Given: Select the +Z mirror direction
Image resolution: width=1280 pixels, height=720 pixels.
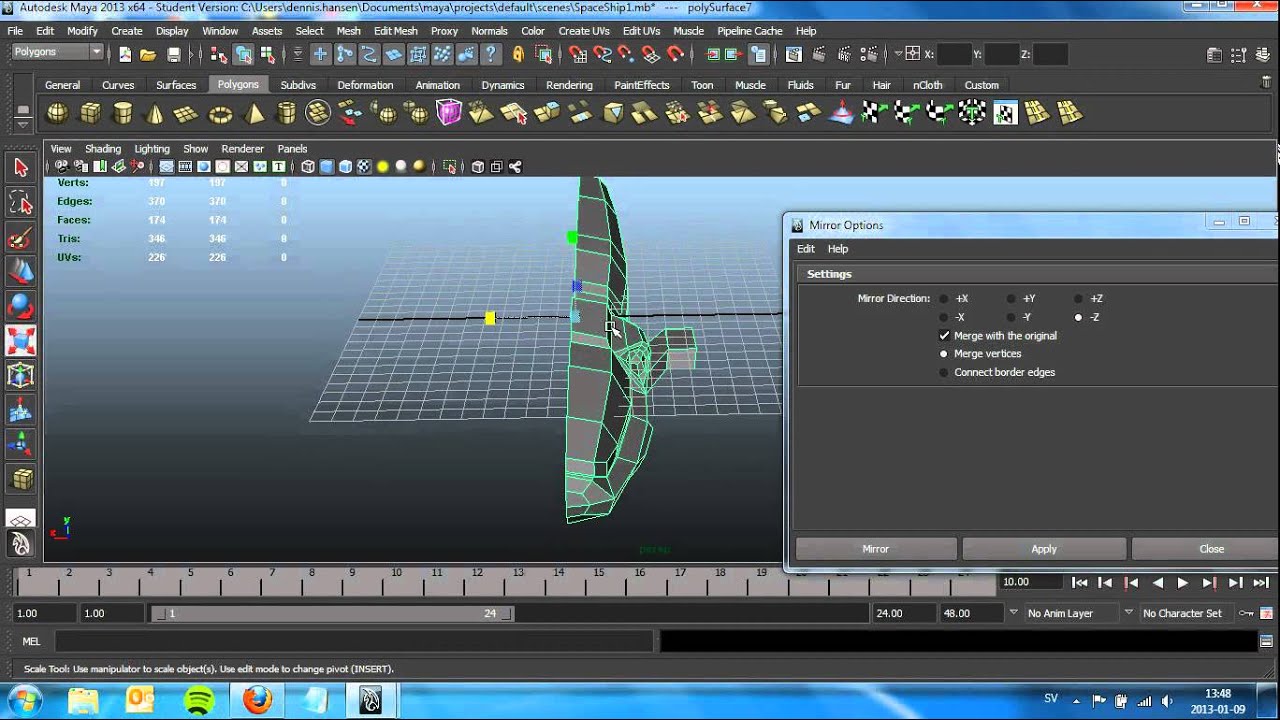Looking at the screenshot, I should point(1078,299).
